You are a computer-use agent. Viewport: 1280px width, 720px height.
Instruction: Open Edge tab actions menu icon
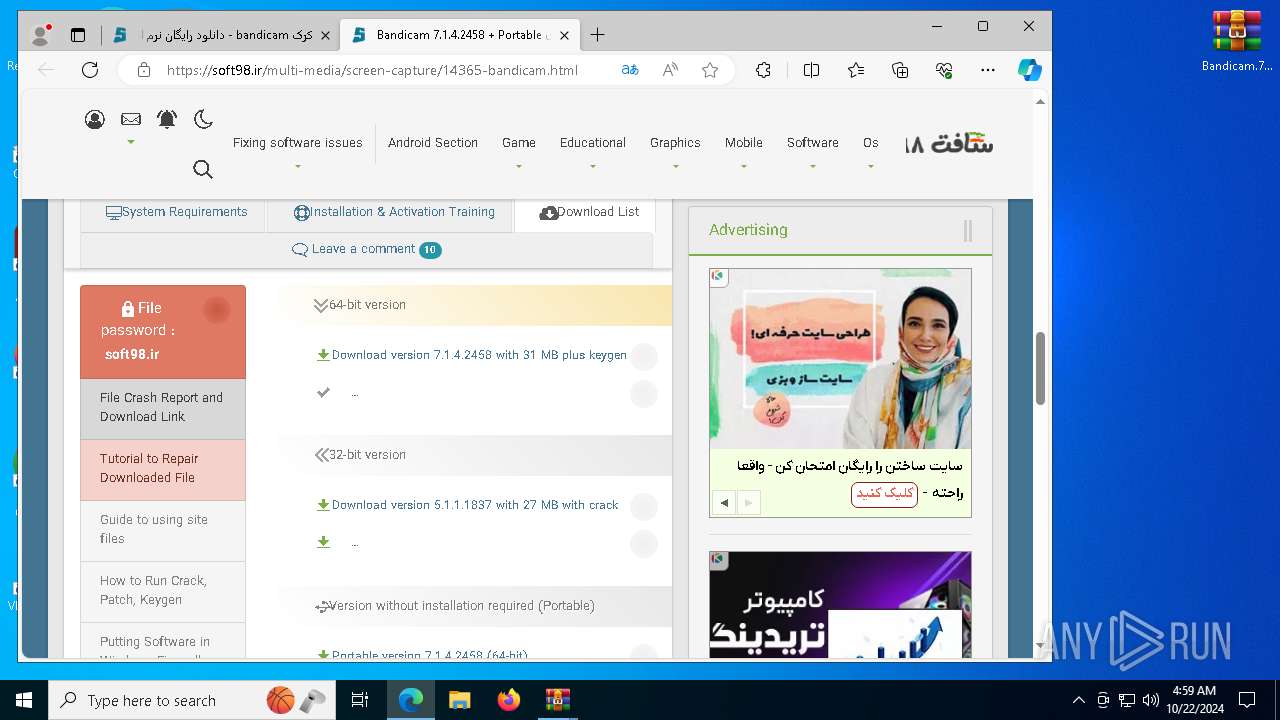click(78, 35)
